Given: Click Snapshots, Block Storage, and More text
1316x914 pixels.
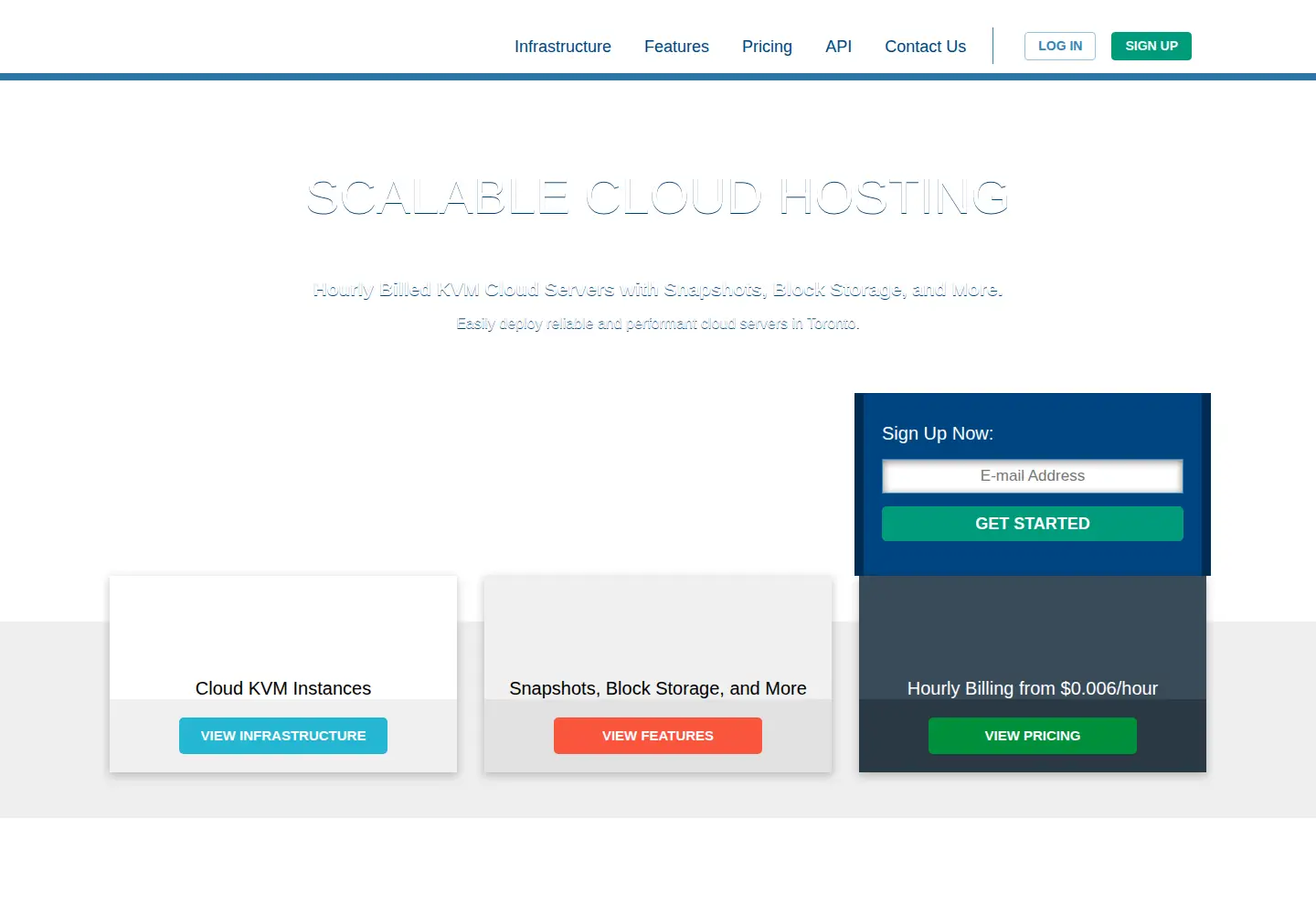Looking at the screenshot, I should (x=658, y=688).
